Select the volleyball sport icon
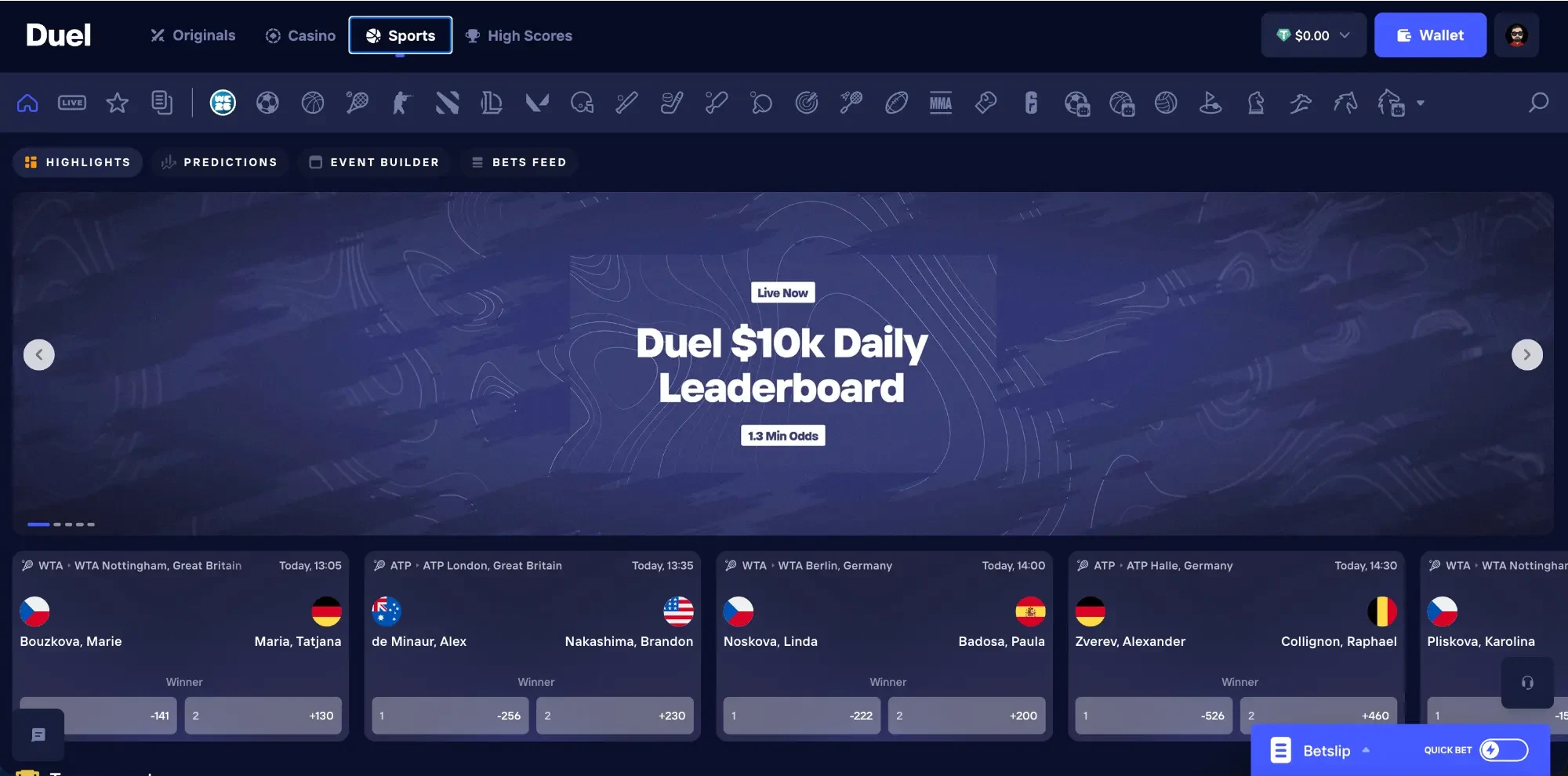The height and width of the screenshot is (776, 1568). coord(1167,103)
